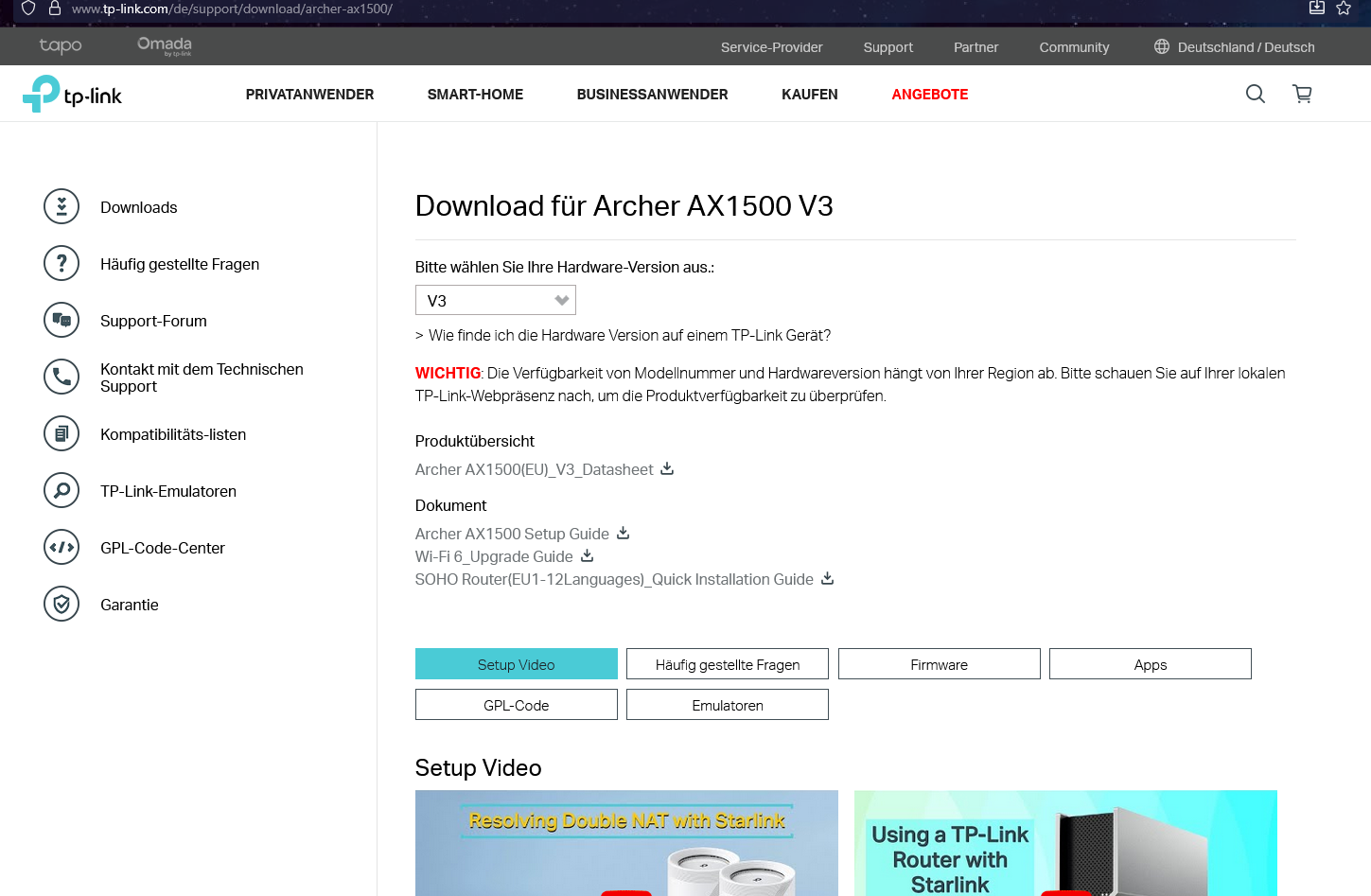Viewport: 1371px width, 896px height.
Task: Switch to the Apps tab
Action: [1151, 664]
